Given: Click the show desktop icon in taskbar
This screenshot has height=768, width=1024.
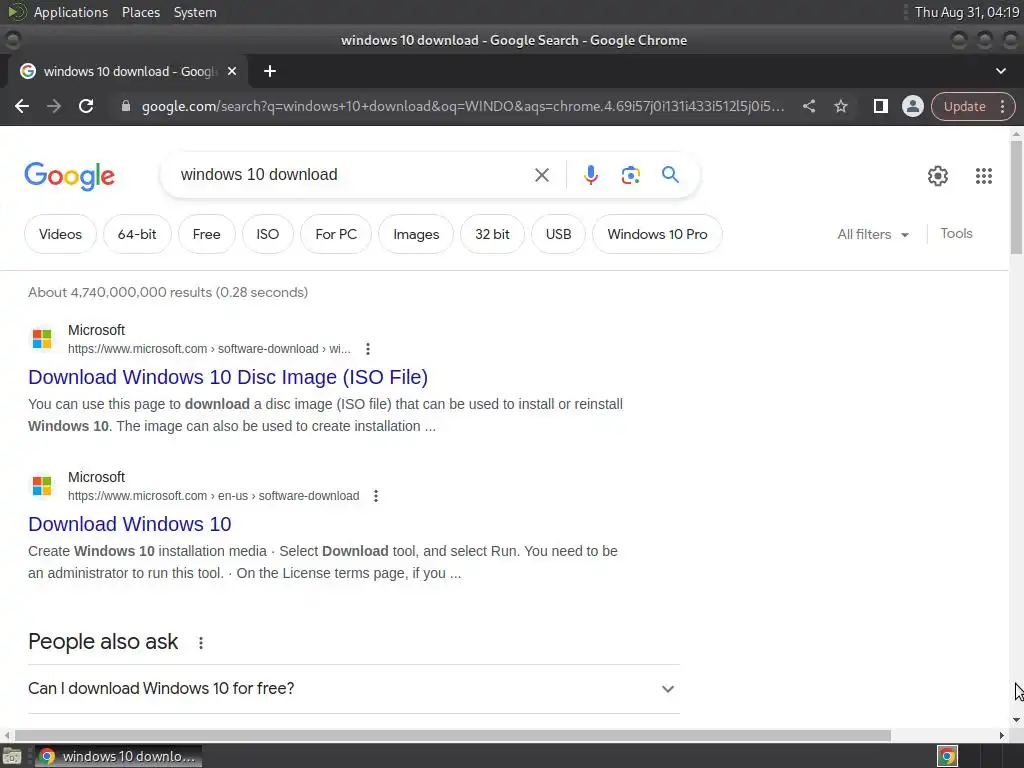Looking at the screenshot, I should pos(12,756).
